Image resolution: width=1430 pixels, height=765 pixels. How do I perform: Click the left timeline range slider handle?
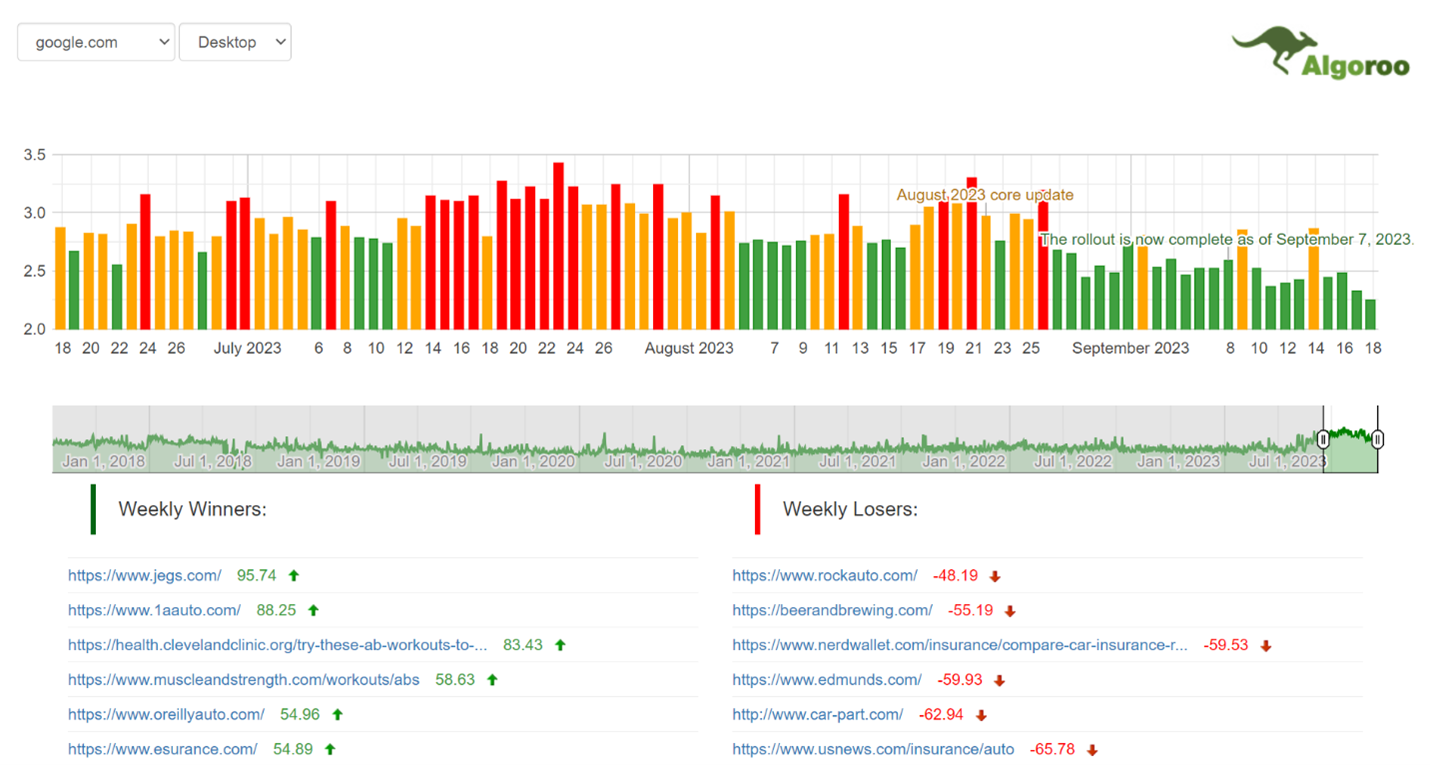1323,439
